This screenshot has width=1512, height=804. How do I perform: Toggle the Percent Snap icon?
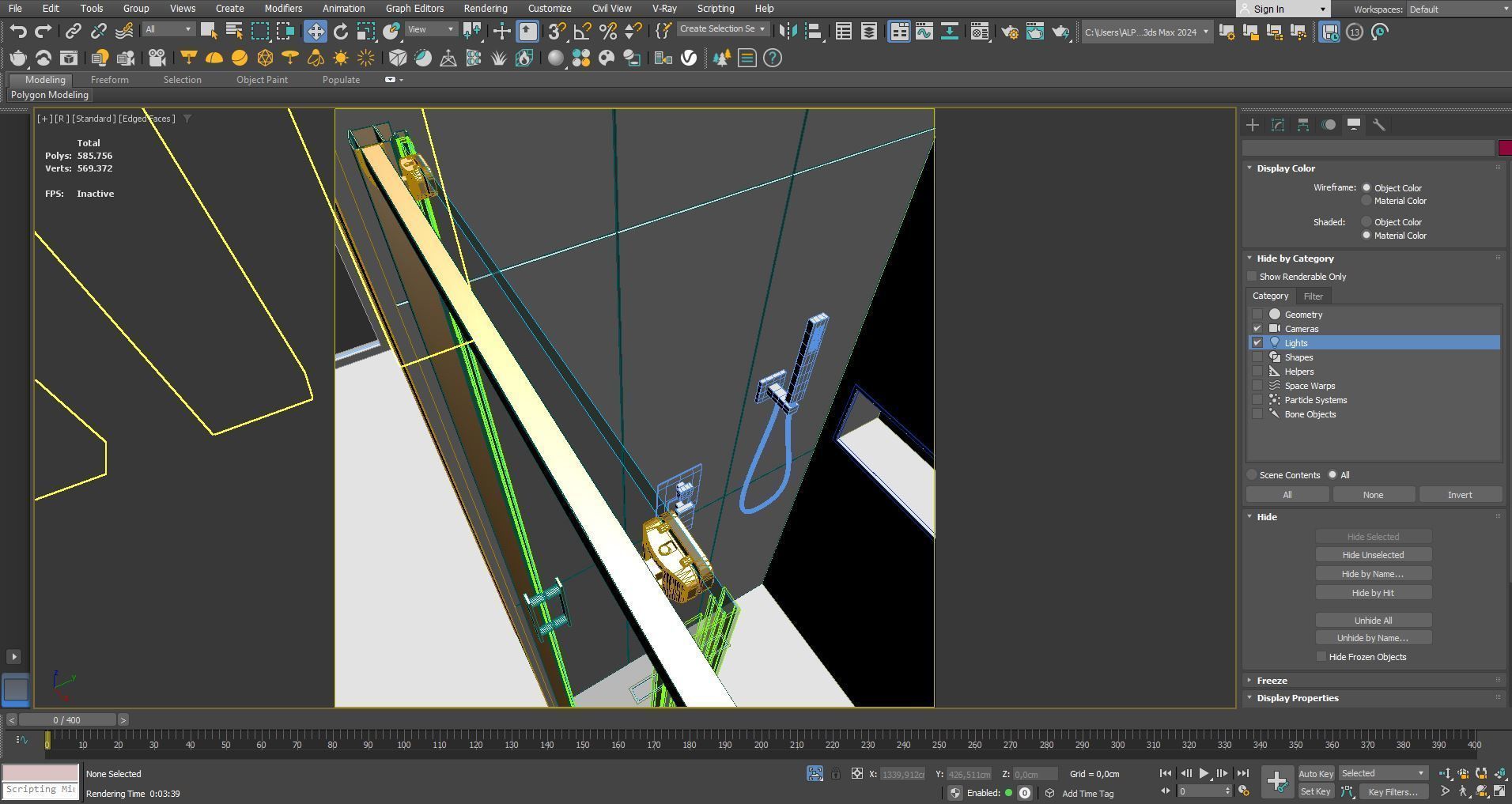tap(608, 32)
